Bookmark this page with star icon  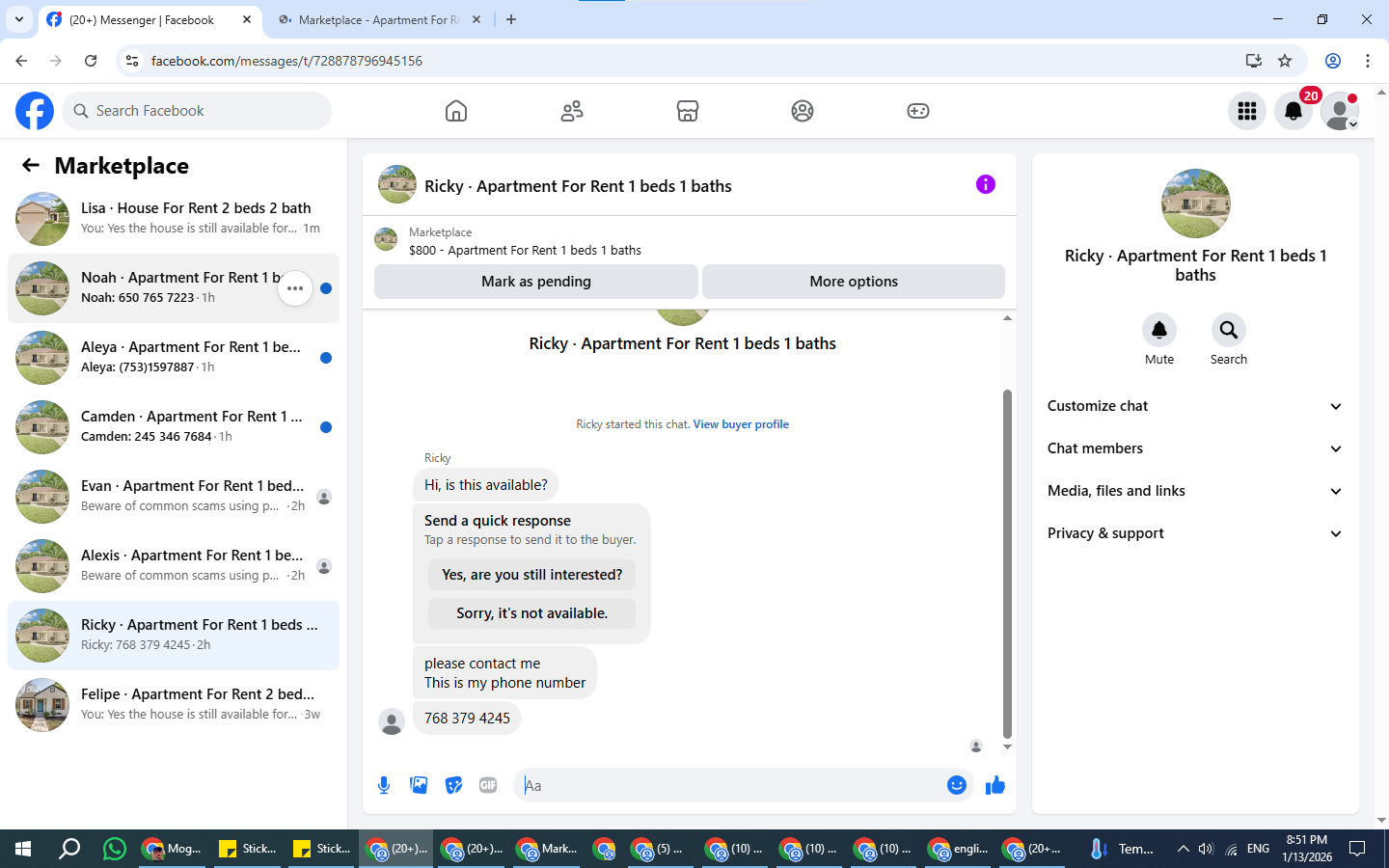pos(1285,61)
